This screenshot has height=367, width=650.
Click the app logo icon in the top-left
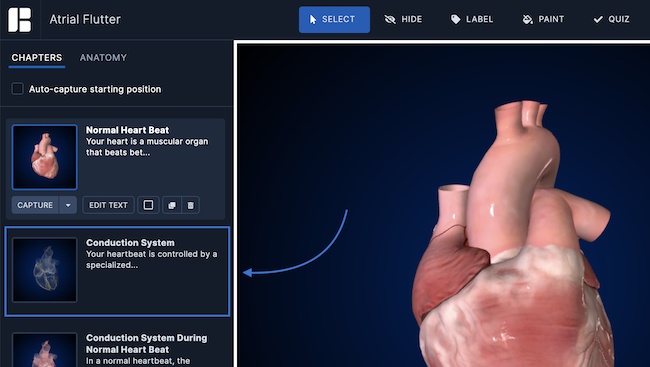click(19, 19)
